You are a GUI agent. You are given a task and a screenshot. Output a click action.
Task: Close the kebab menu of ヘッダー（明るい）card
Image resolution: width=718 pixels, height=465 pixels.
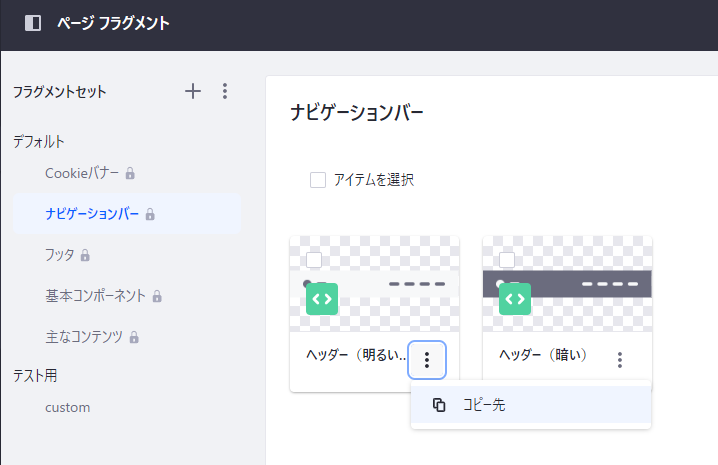click(x=427, y=360)
